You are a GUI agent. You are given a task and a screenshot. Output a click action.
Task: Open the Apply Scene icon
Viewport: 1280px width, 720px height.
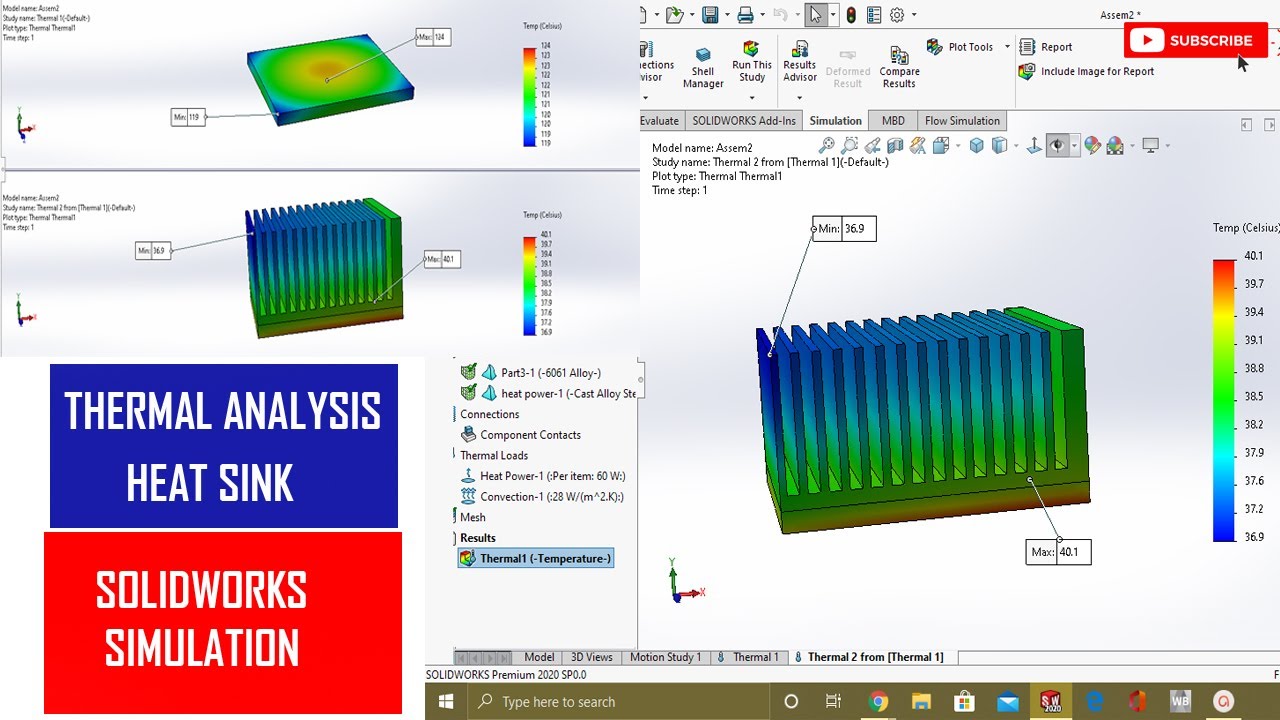pyautogui.click(x=1115, y=146)
